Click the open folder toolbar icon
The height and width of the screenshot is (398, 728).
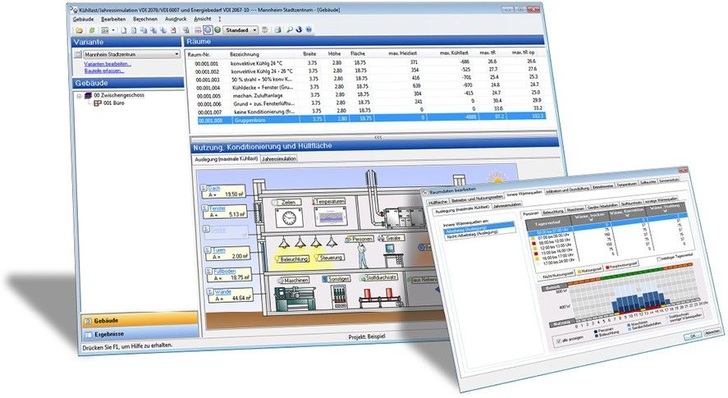click(79, 30)
